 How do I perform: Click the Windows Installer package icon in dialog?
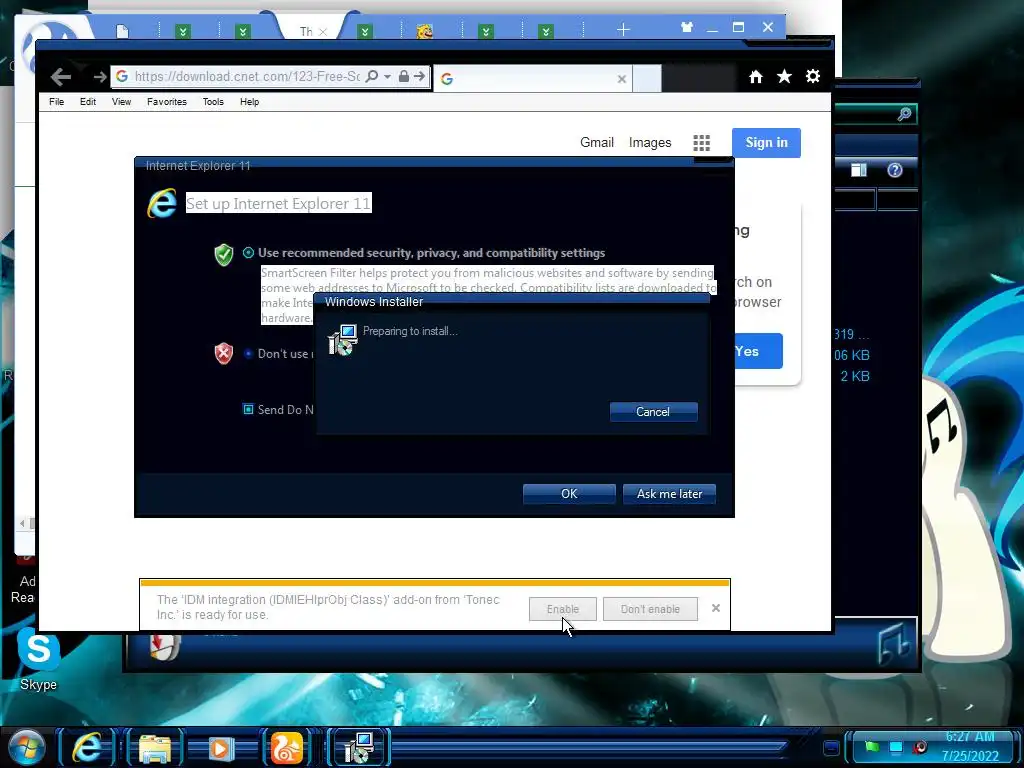point(342,340)
